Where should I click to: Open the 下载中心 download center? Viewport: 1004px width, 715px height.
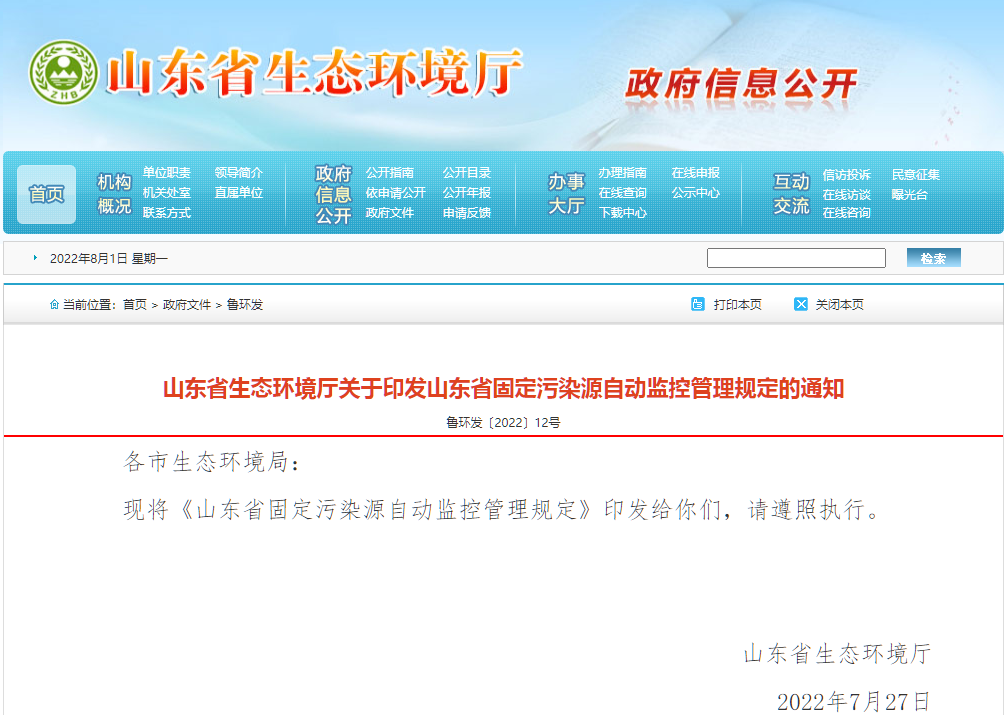tap(623, 212)
